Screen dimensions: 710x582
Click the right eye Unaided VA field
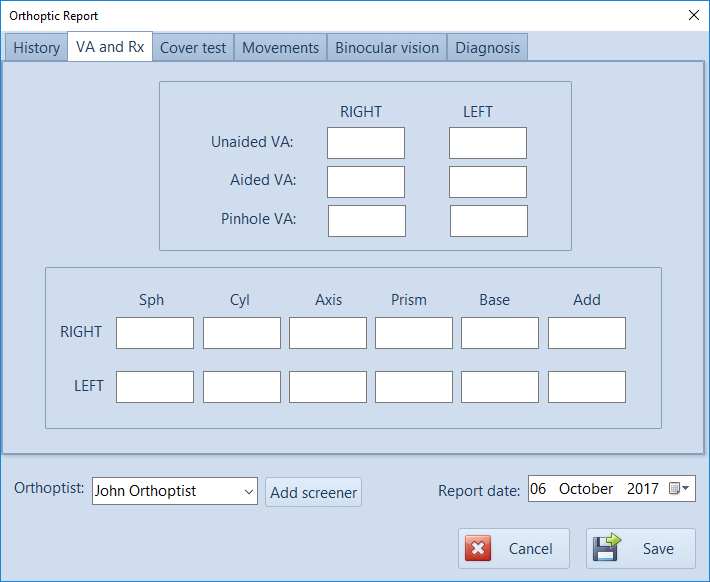click(366, 143)
